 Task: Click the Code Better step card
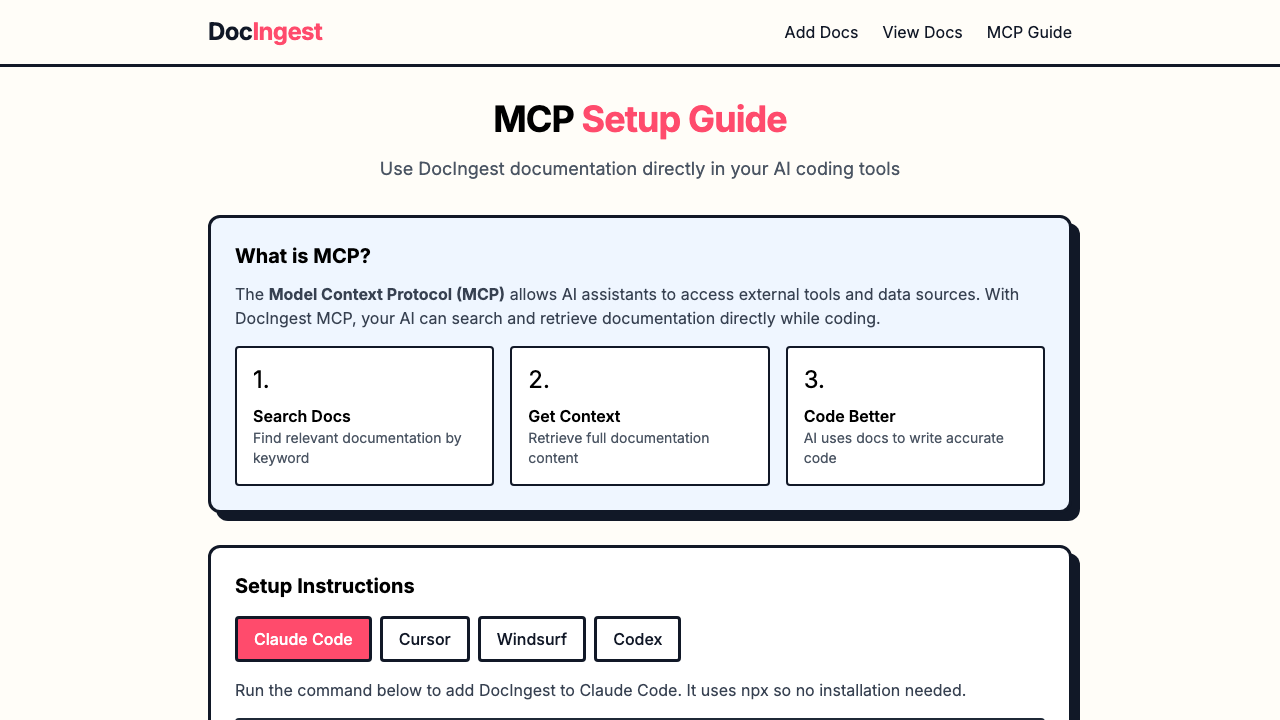click(915, 416)
